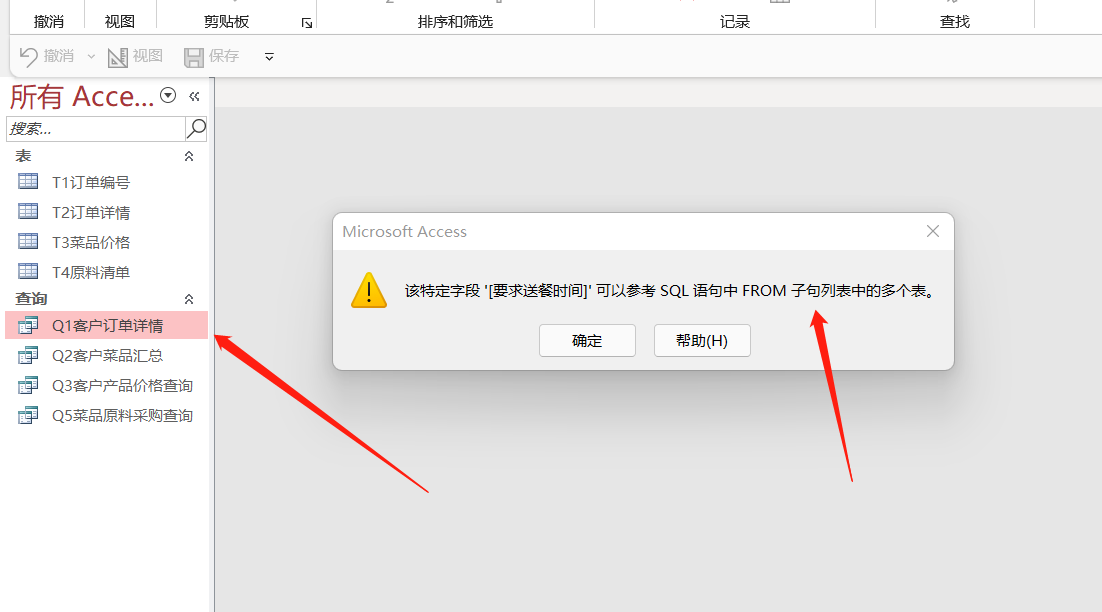Image resolution: width=1102 pixels, height=612 pixels.
Task: Click the 视图 design view icon
Action: [117, 57]
